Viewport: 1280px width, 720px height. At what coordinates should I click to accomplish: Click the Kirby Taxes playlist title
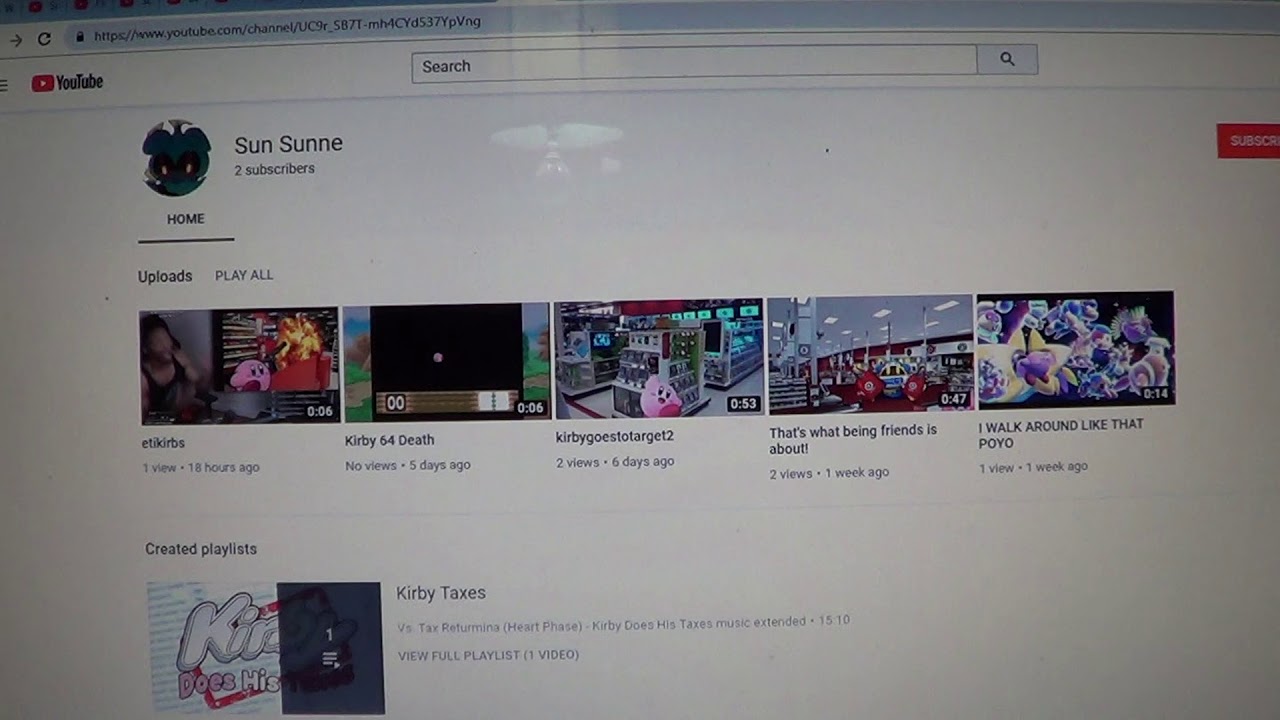(441, 593)
